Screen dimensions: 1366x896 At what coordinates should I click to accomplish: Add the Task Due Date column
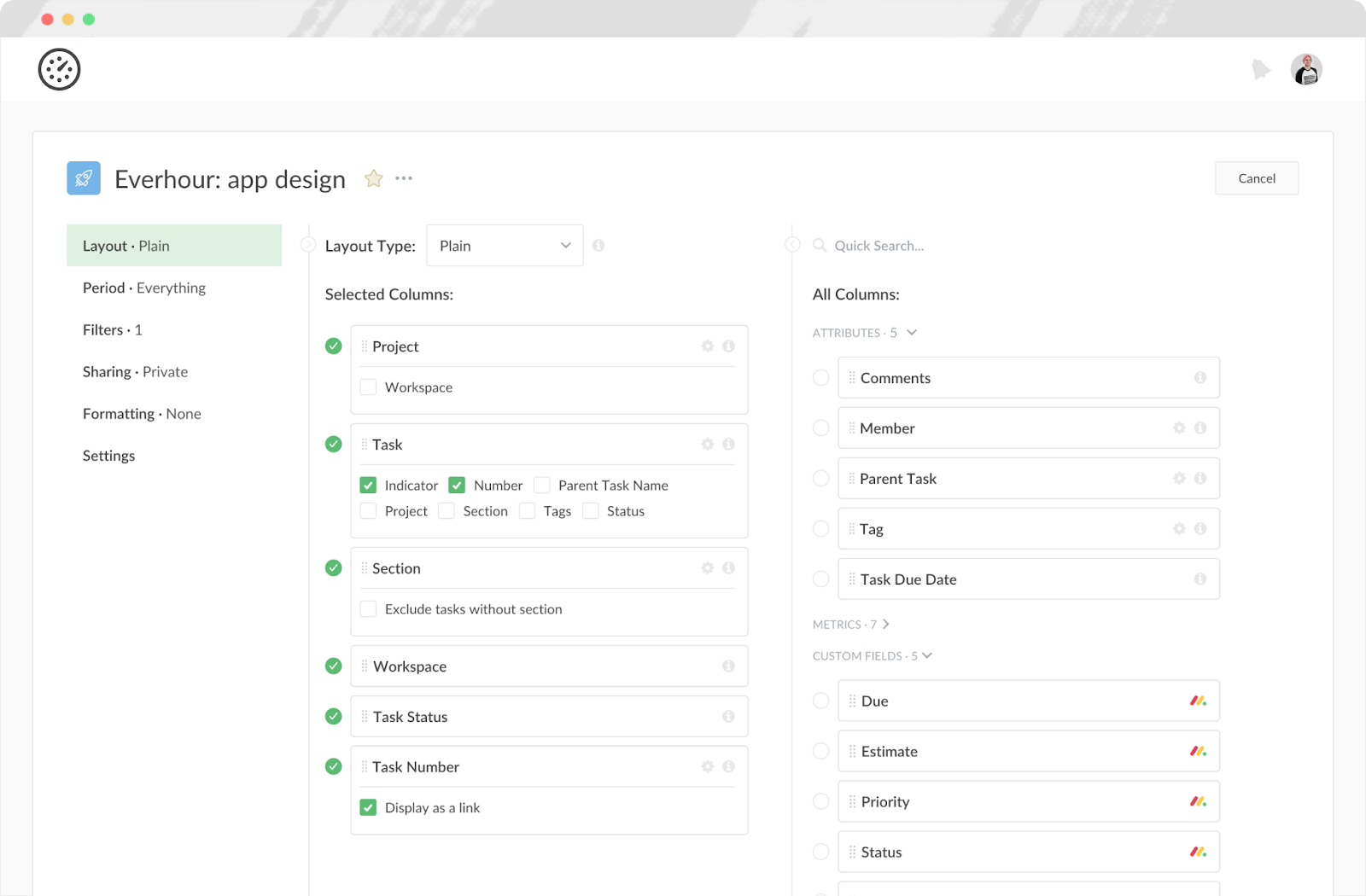pyautogui.click(x=820, y=579)
